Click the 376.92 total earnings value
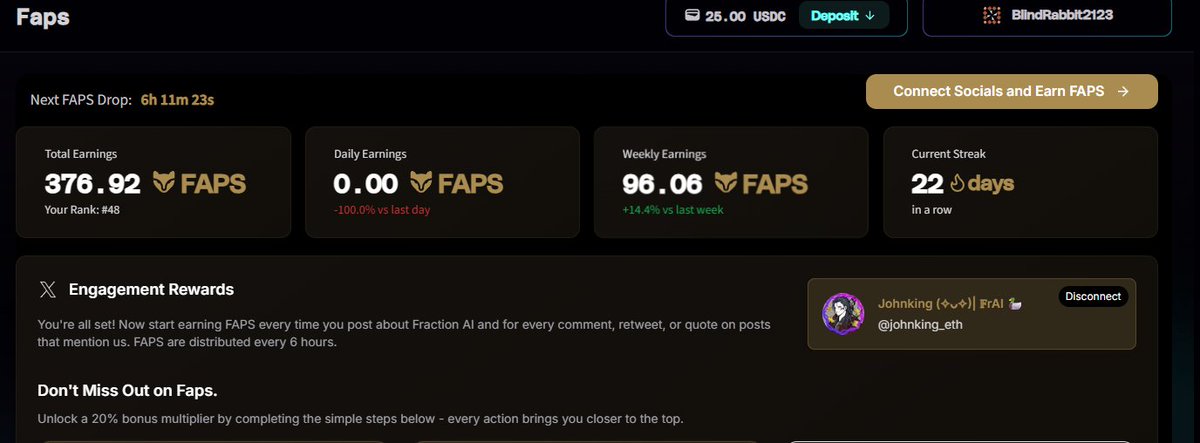 point(92,184)
